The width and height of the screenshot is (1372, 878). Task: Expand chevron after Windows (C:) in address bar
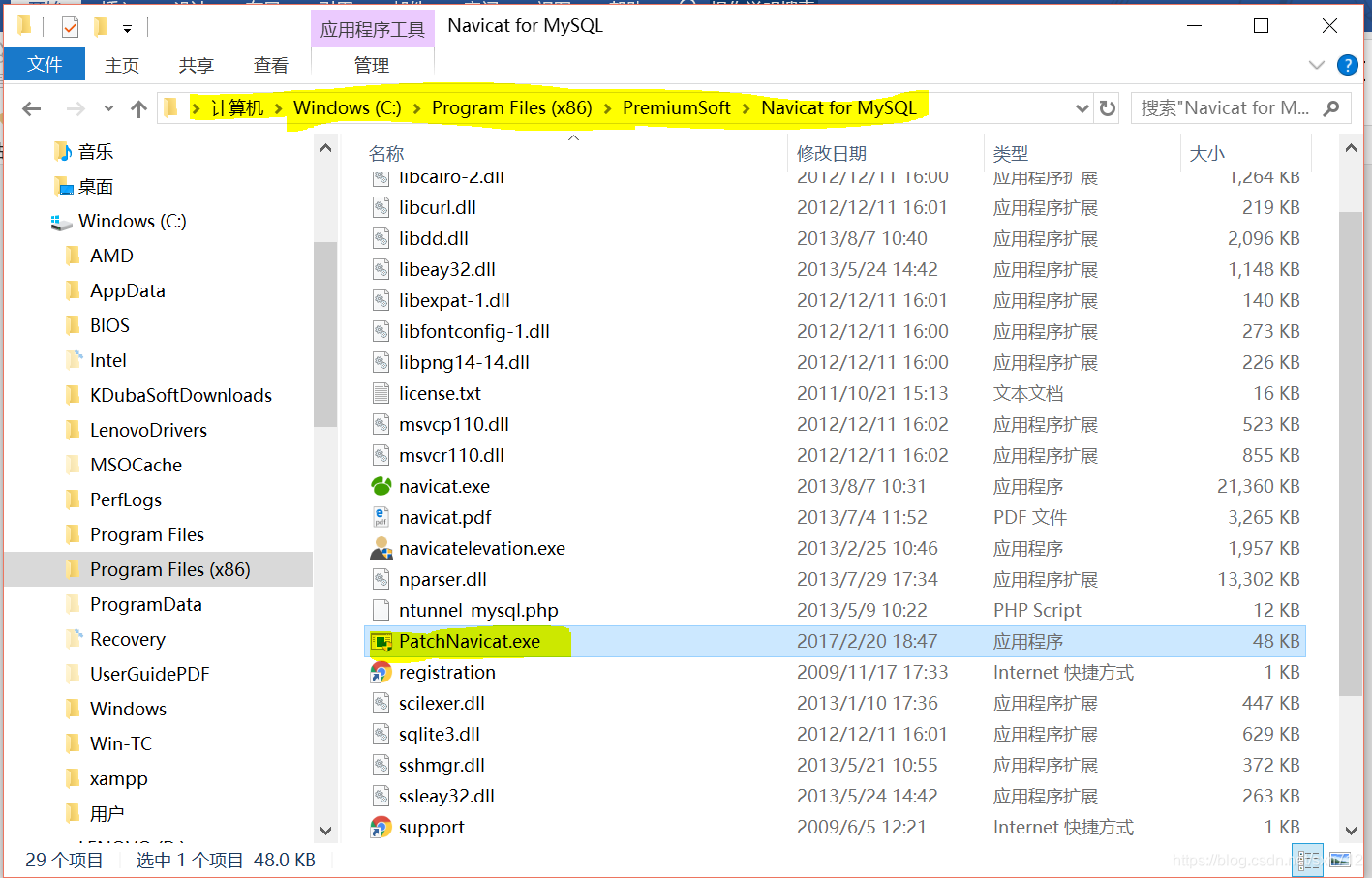click(x=417, y=108)
